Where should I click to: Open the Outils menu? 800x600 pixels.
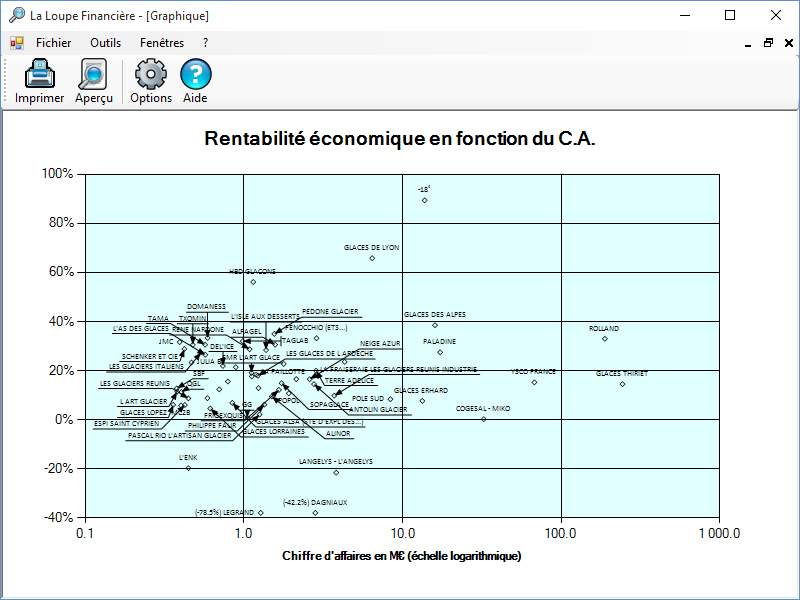pos(105,43)
